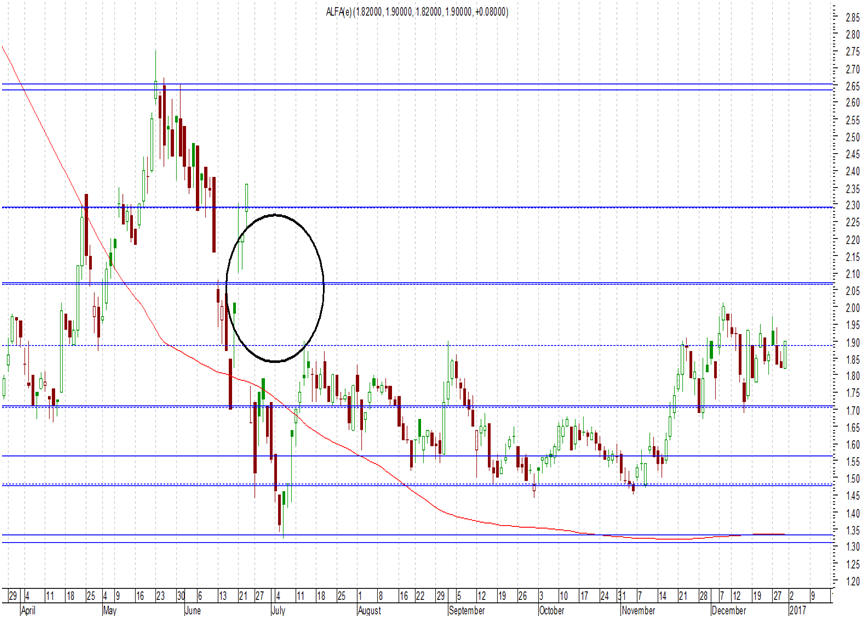Select the 1.90 price axis label
The image size is (864, 618).
(x=852, y=343)
